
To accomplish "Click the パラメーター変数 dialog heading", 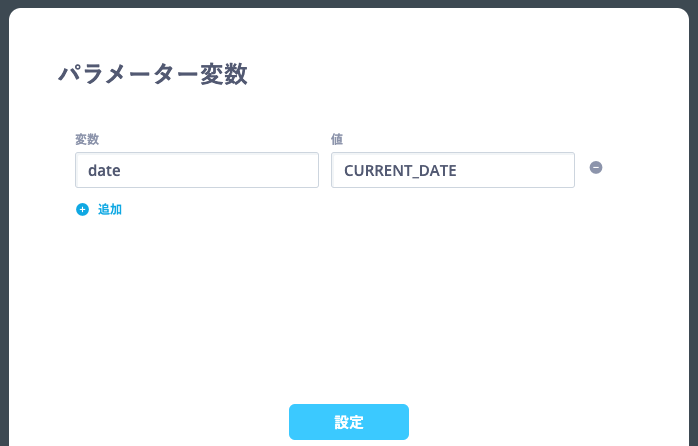I will 153,73.
